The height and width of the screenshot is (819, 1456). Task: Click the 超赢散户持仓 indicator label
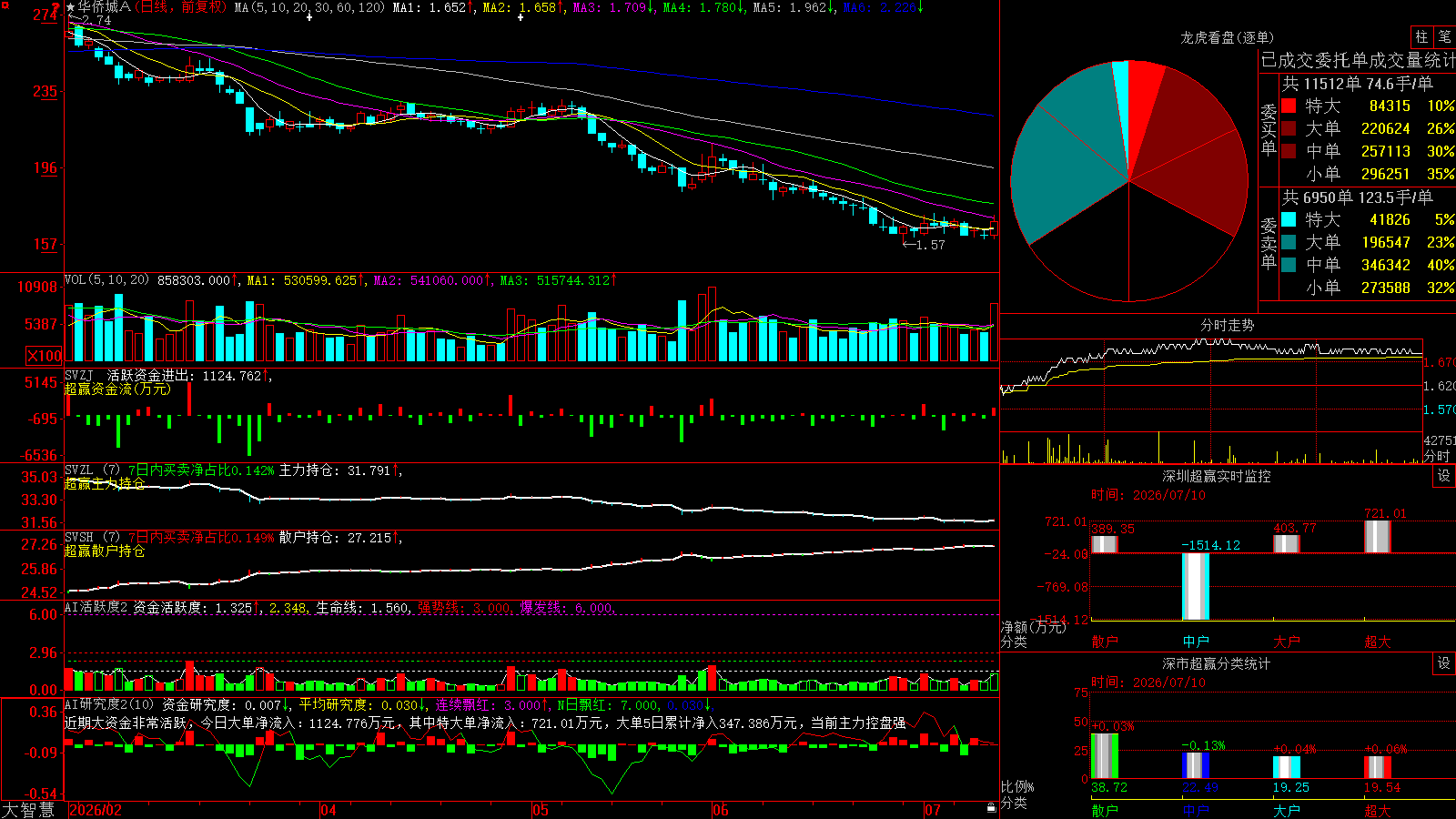105,551
